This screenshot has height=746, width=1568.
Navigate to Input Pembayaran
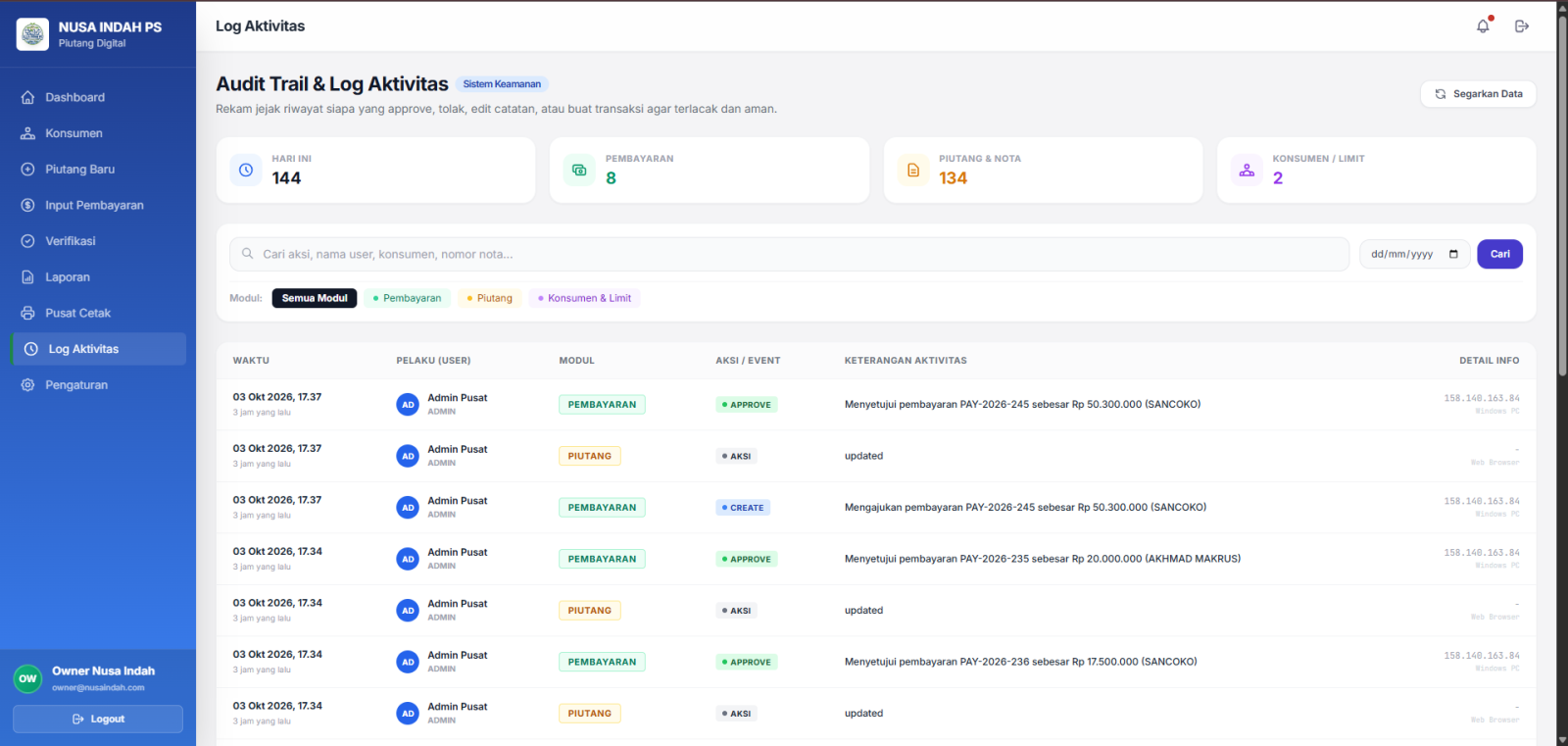click(x=98, y=205)
